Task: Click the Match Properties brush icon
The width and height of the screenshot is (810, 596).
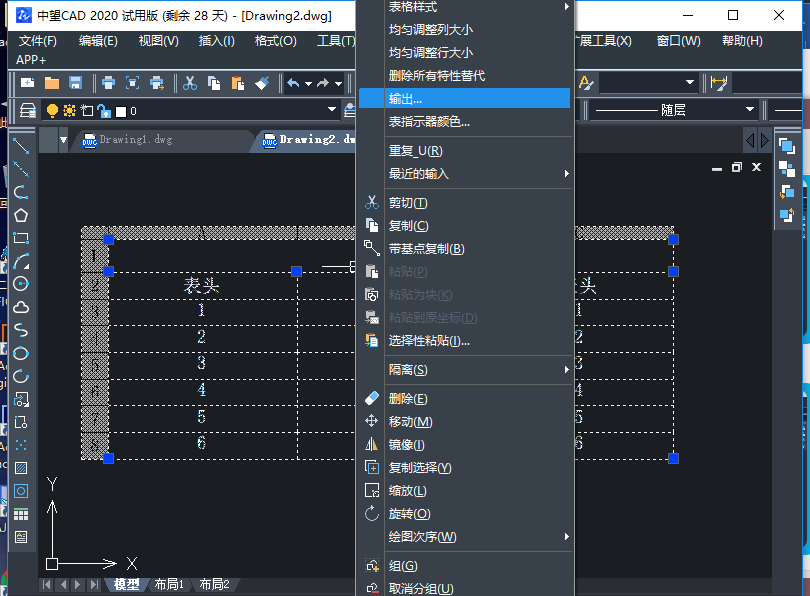Action: pyautogui.click(x=261, y=83)
